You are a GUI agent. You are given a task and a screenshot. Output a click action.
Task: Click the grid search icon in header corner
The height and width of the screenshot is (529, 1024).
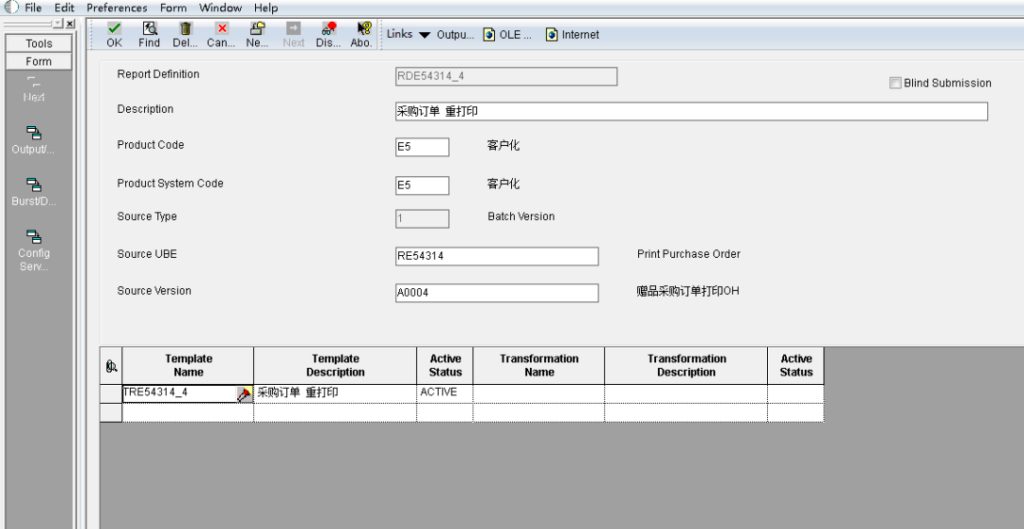tap(111, 366)
